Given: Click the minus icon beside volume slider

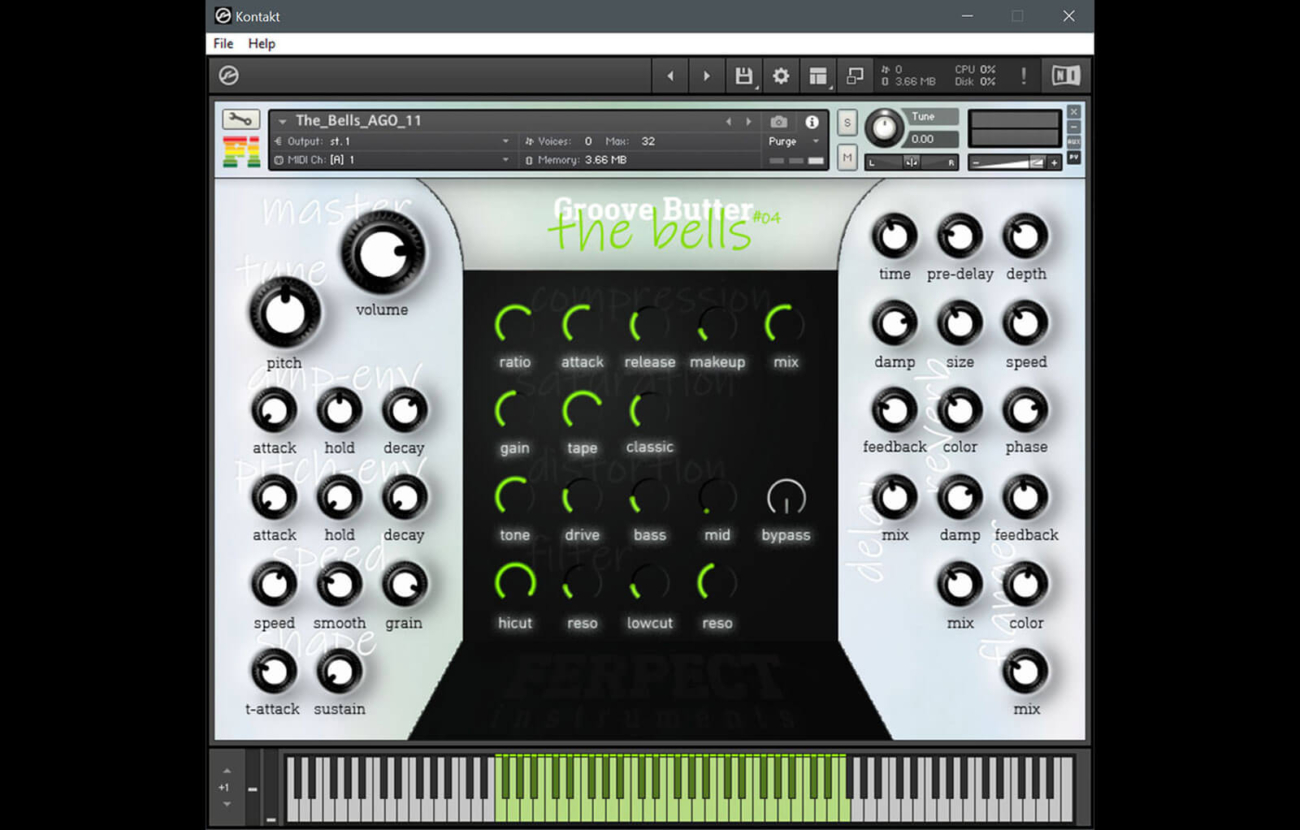Looking at the screenshot, I should [x=977, y=163].
